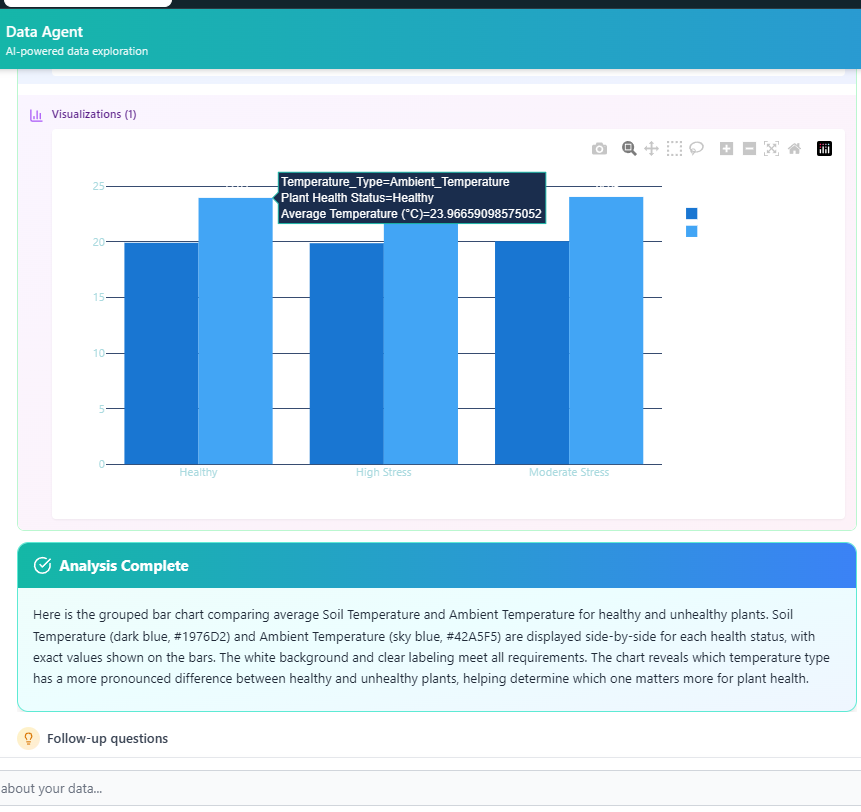Select the Zoom tool in chart modebar
Image resolution: width=861 pixels, height=812 pixels.
click(x=629, y=149)
